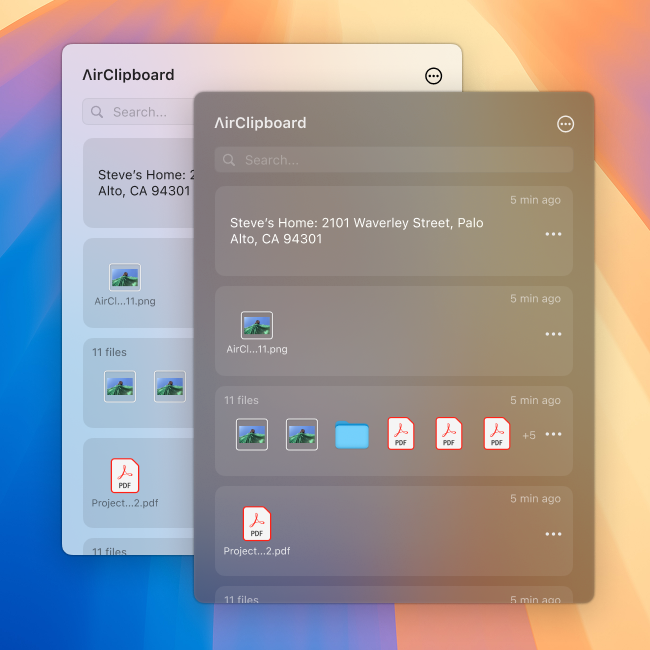Viewport: 650px width, 650px height.
Task: Select second image thumbnail in dark window 11 files clip
Action: 302,434
